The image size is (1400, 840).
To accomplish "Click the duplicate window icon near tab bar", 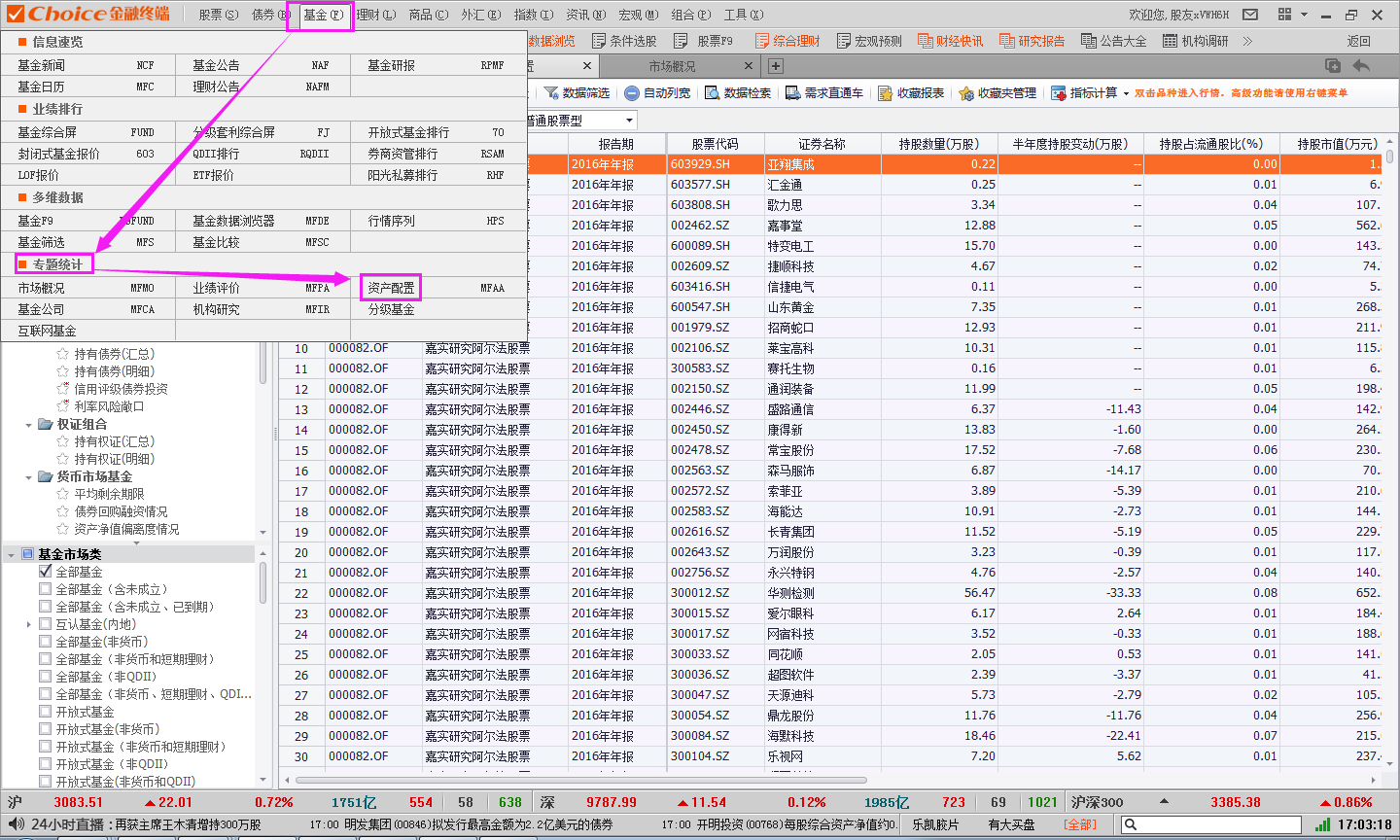I will pos(1333,66).
